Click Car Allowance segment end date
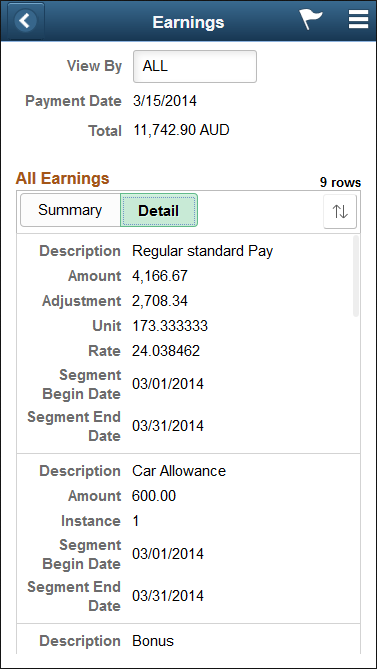The image size is (377, 669). click(168, 596)
